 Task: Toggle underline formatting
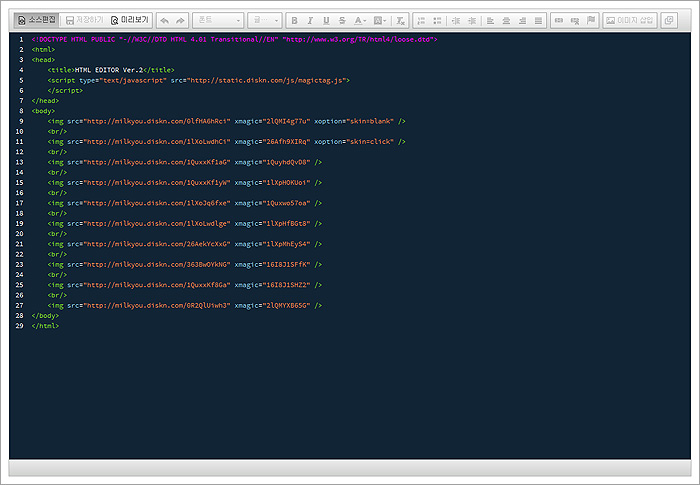326,21
